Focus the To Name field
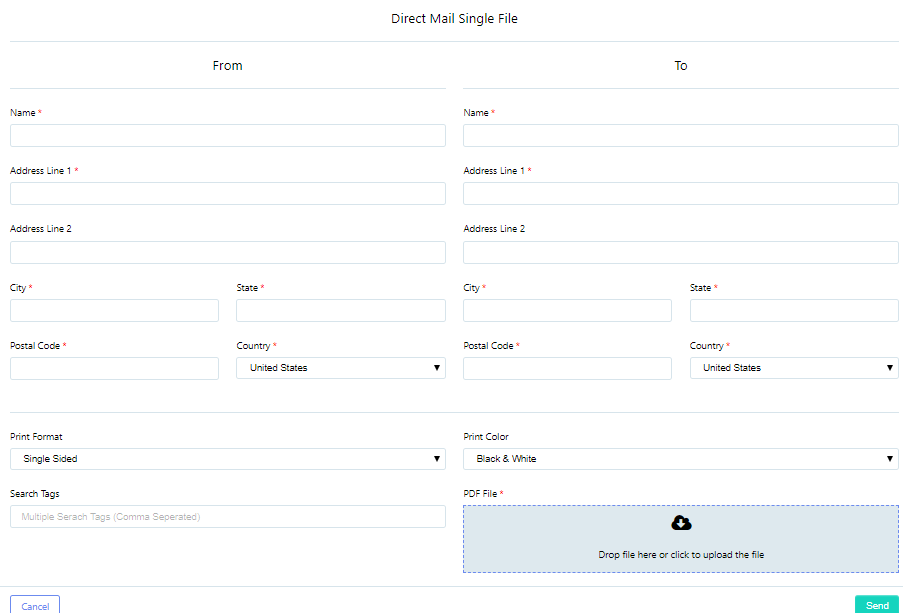Image resolution: width=903 pixels, height=613 pixels. [681, 135]
